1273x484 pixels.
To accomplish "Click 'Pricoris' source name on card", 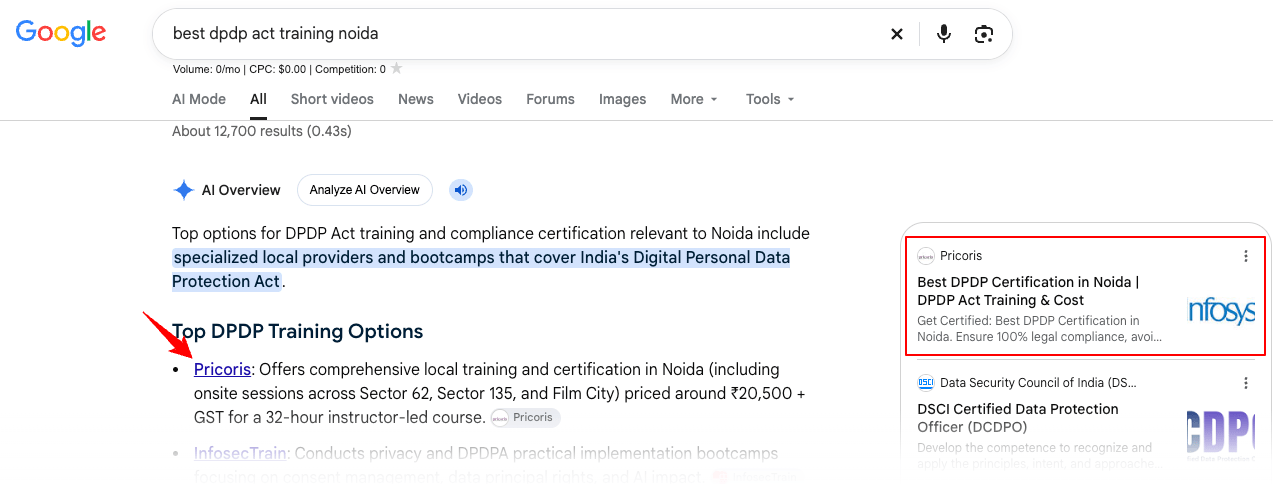I will click(961, 256).
